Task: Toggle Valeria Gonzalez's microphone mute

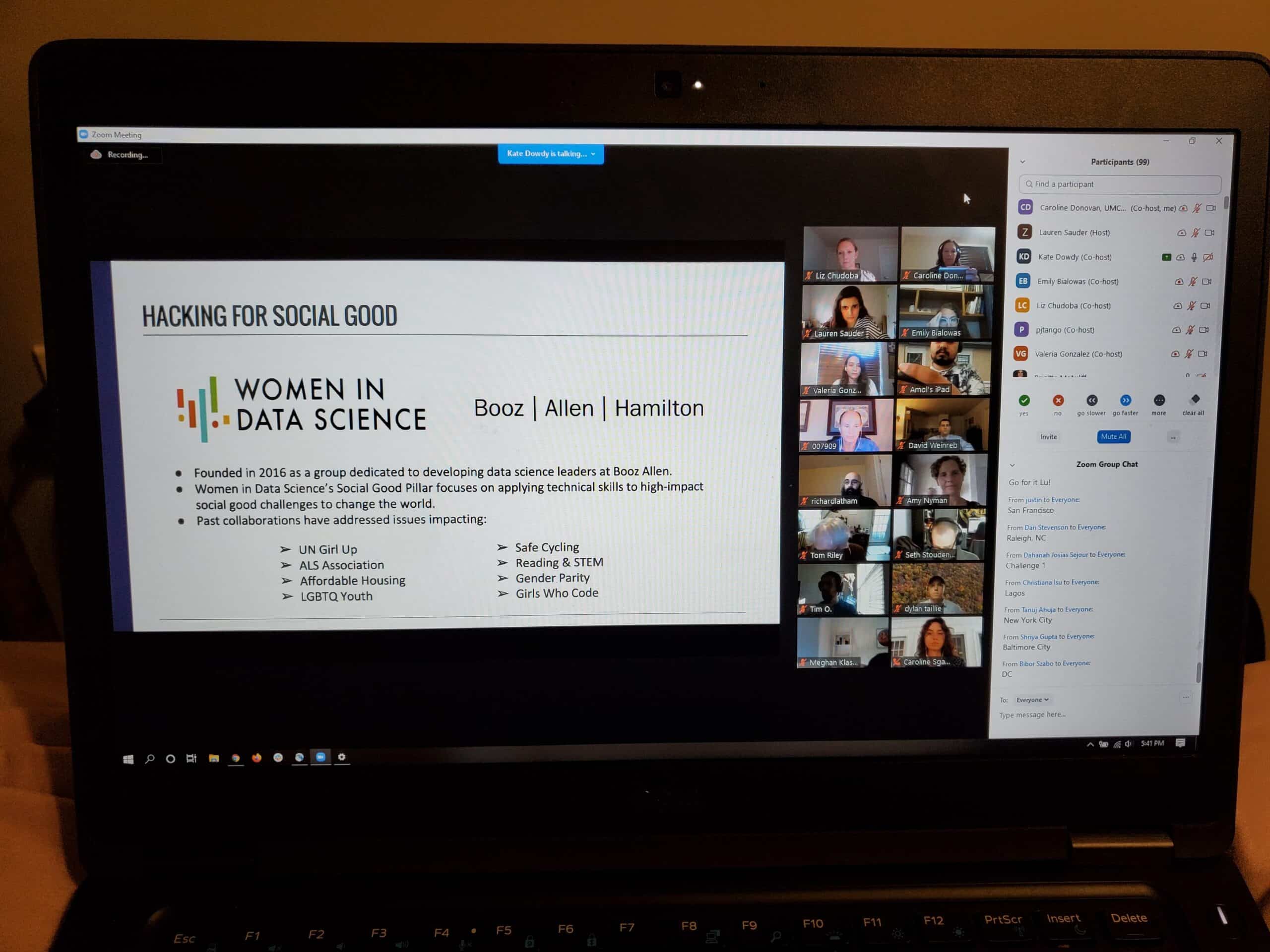Action: pos(1189,354)
